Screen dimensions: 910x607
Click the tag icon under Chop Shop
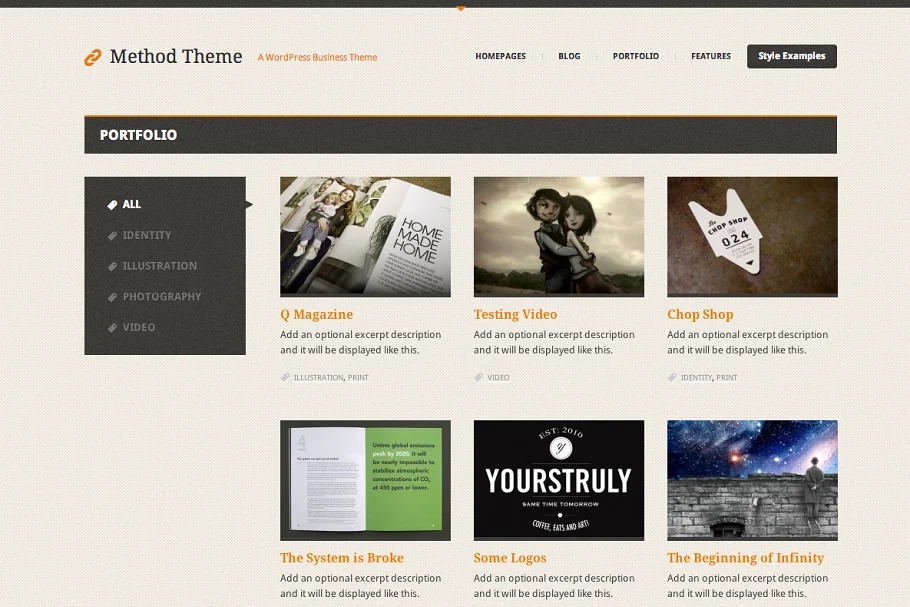(672, 378)
